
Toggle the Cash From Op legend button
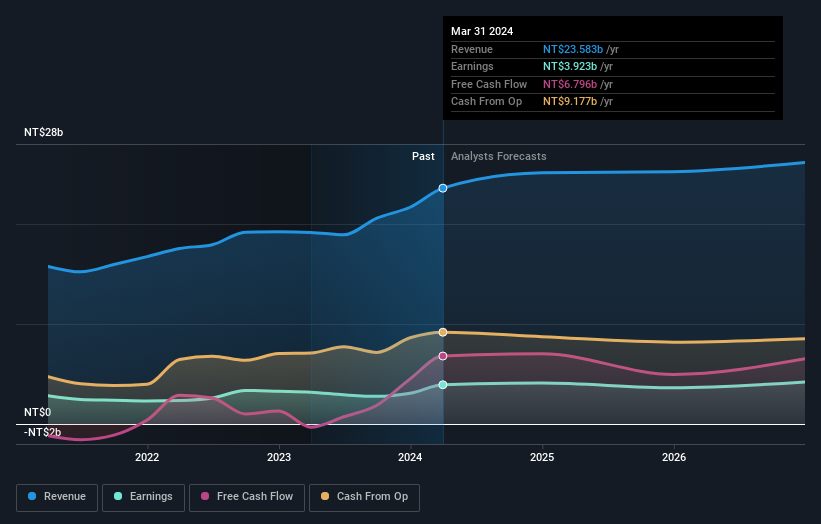pos(364,497)
